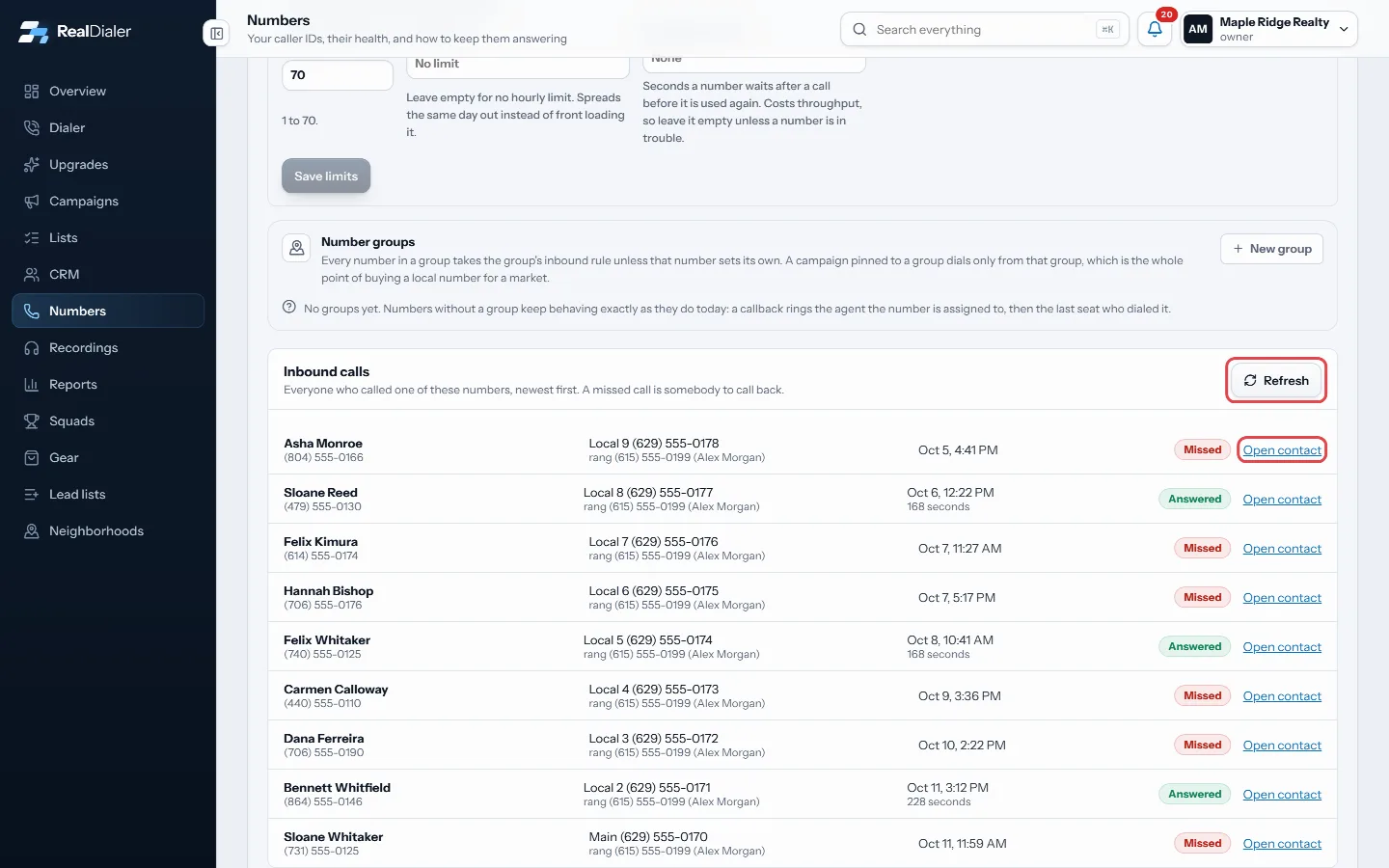Click the Dialer phone icon in sidebar
Viewport: 1389px width, 868px height.
32,128
